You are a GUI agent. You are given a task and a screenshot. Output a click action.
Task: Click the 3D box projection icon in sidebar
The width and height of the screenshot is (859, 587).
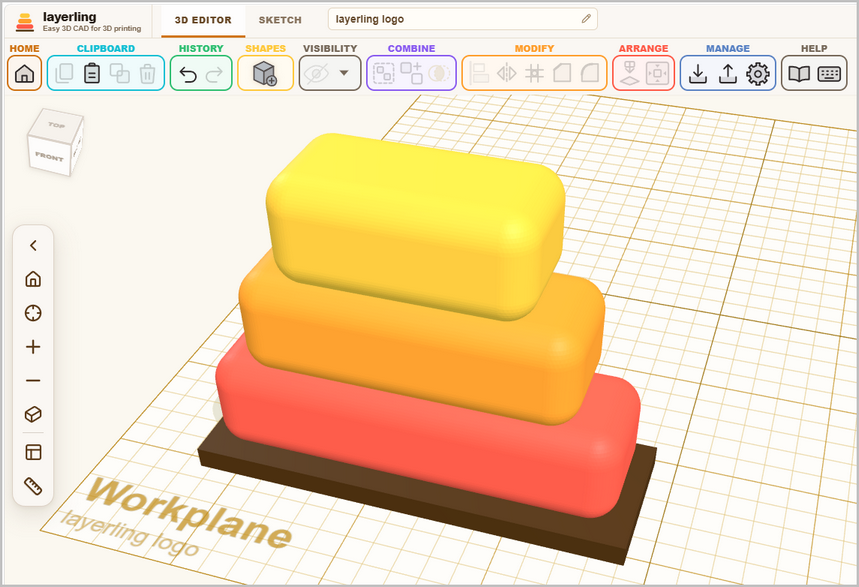33,414
